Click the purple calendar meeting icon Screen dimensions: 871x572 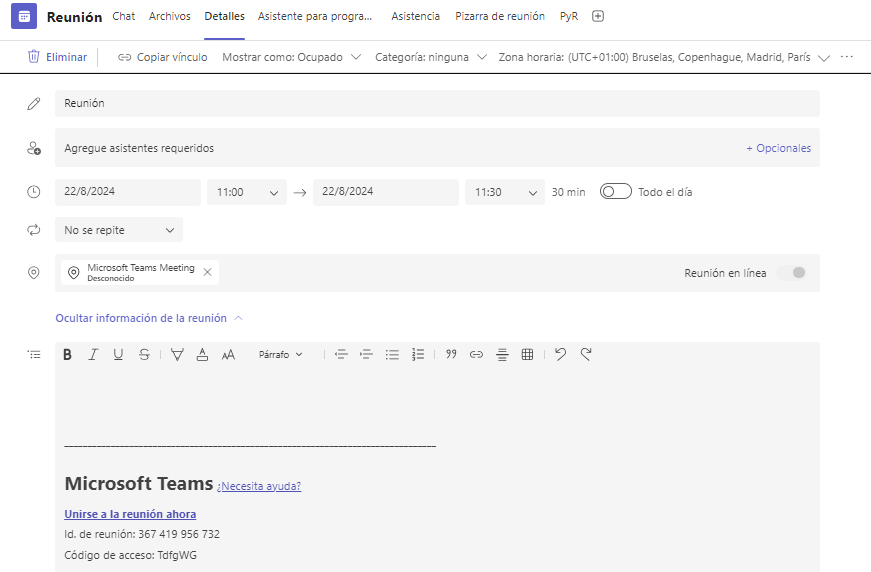tap(24, 16)
